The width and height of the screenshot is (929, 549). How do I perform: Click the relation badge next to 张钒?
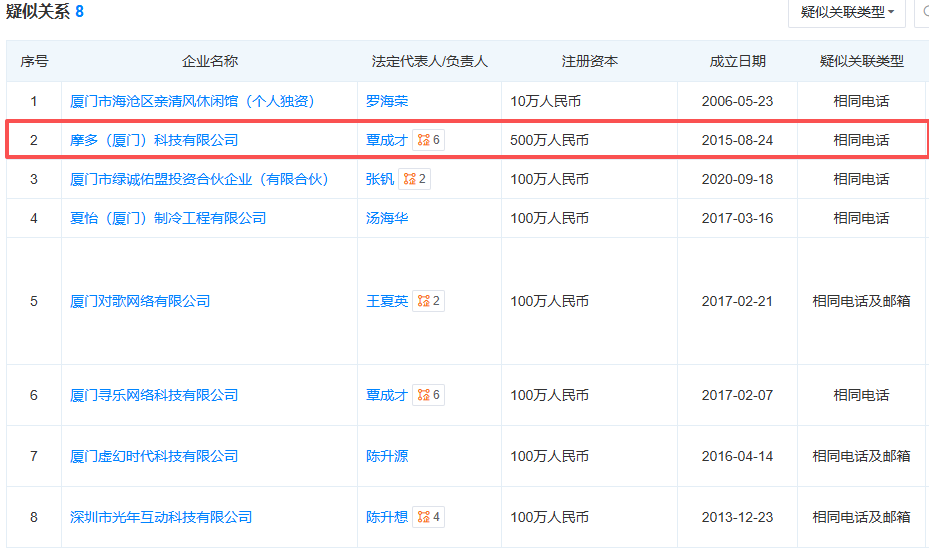414,179
